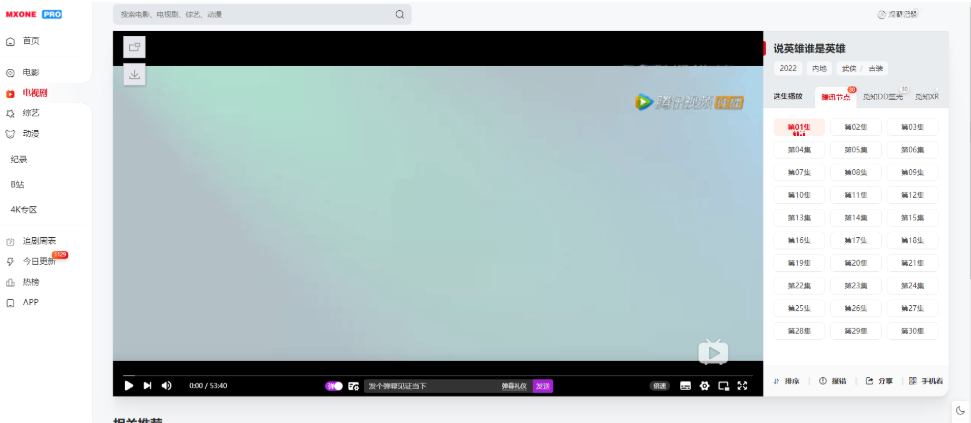The image size is (971, 423).
Task: Open the player settings gear icon
Action: point(704,386)
